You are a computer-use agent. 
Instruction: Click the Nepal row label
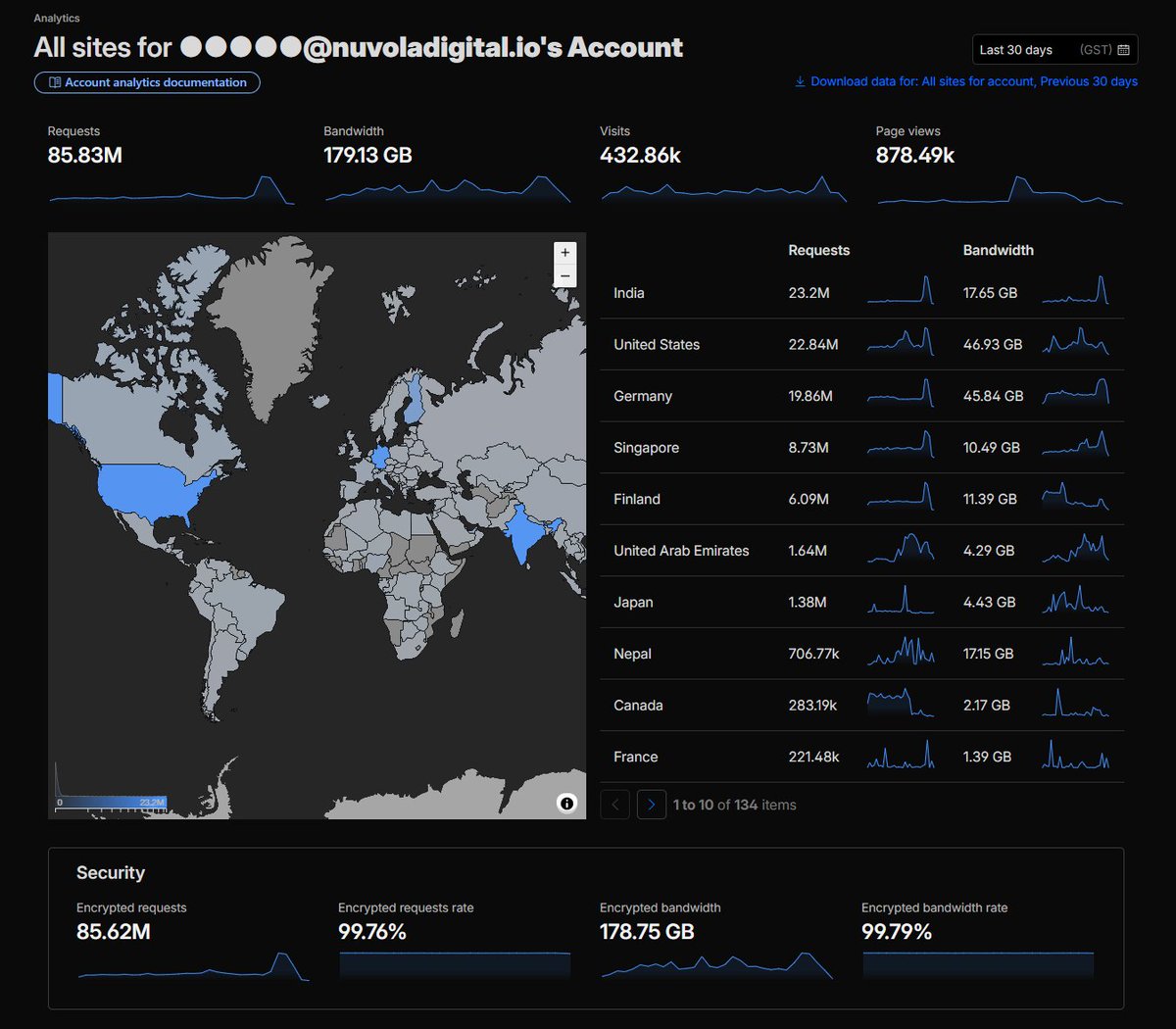(632, 654)
